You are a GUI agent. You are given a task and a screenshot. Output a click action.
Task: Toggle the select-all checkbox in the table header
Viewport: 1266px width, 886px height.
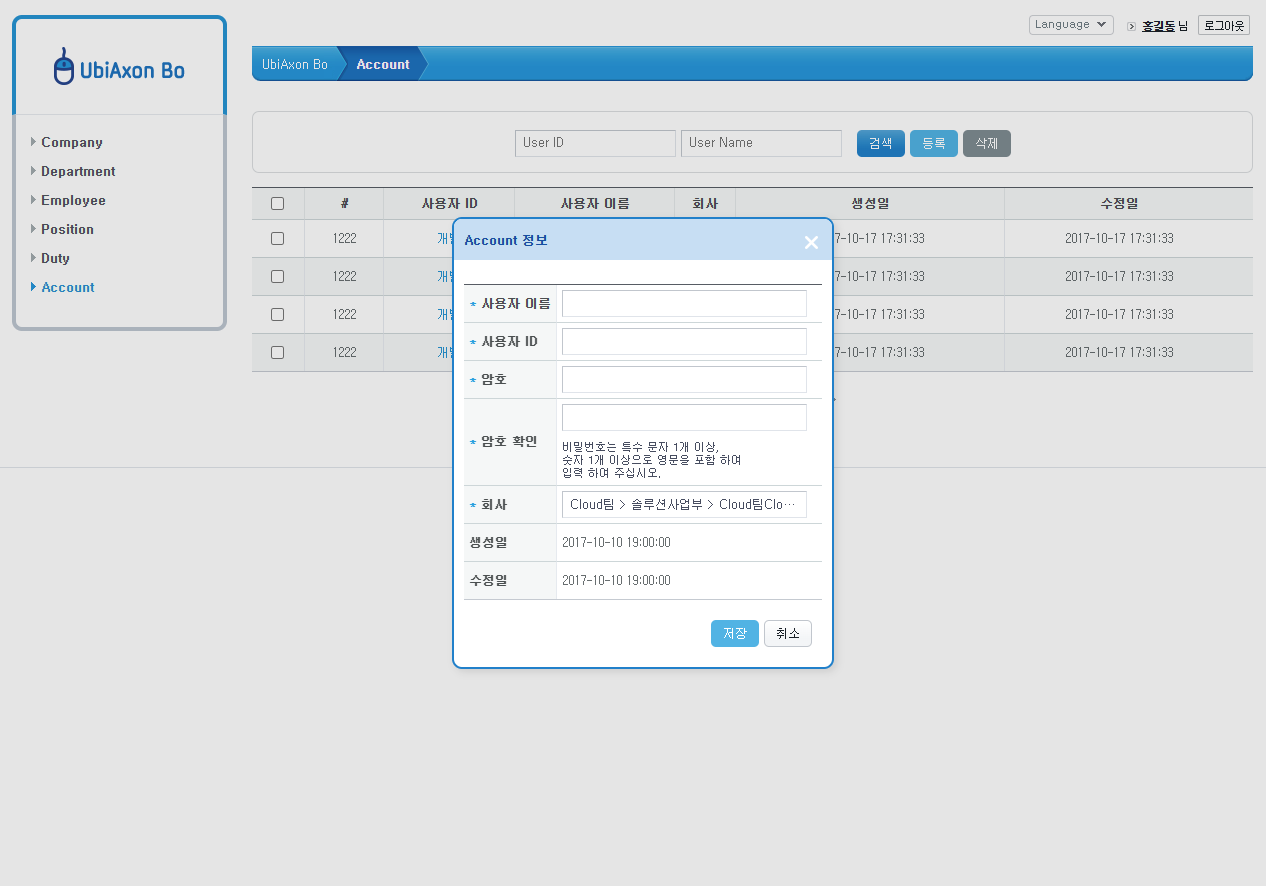pos(277,203)
